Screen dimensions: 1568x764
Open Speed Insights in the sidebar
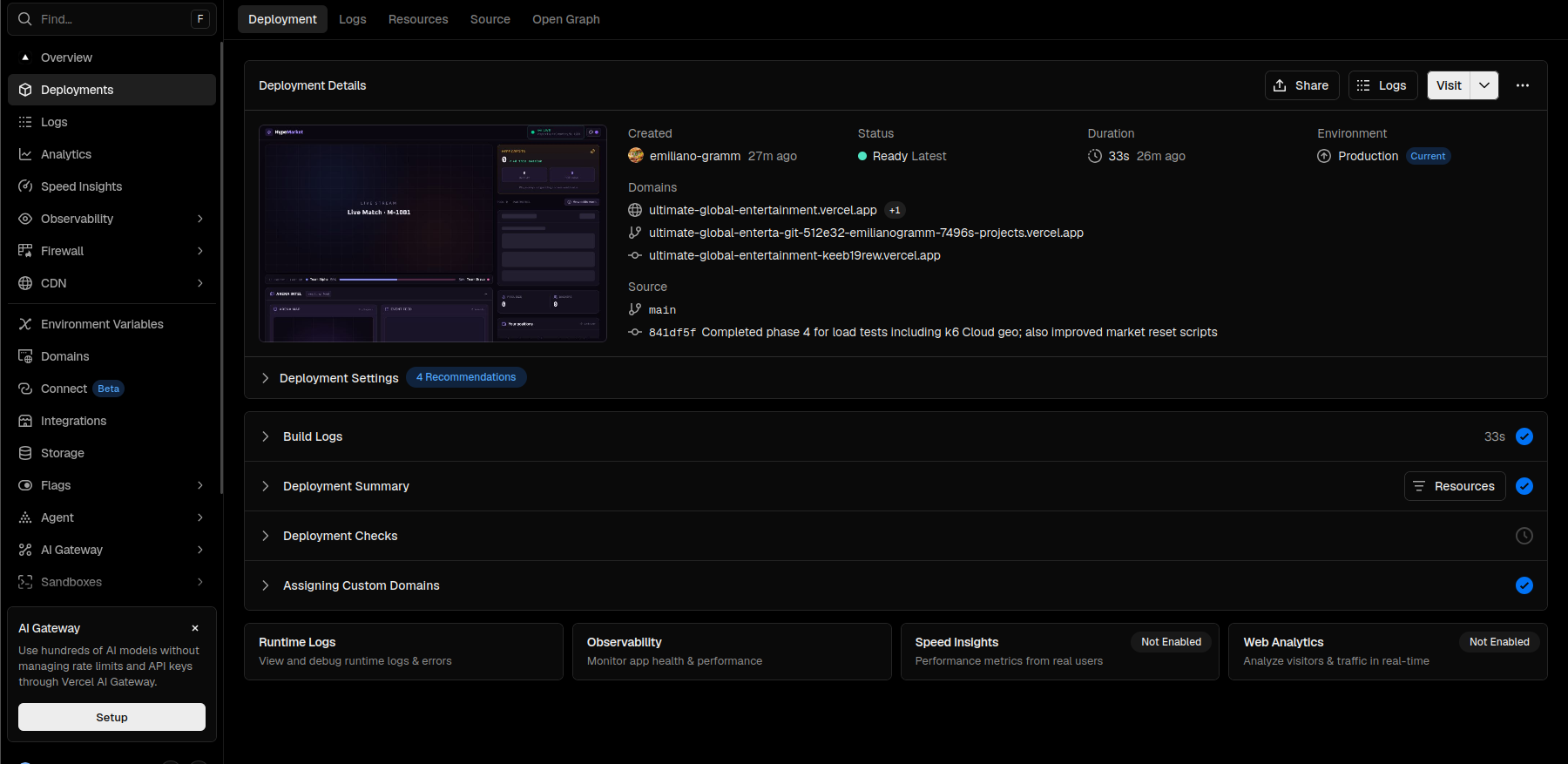tap(112, 186)
